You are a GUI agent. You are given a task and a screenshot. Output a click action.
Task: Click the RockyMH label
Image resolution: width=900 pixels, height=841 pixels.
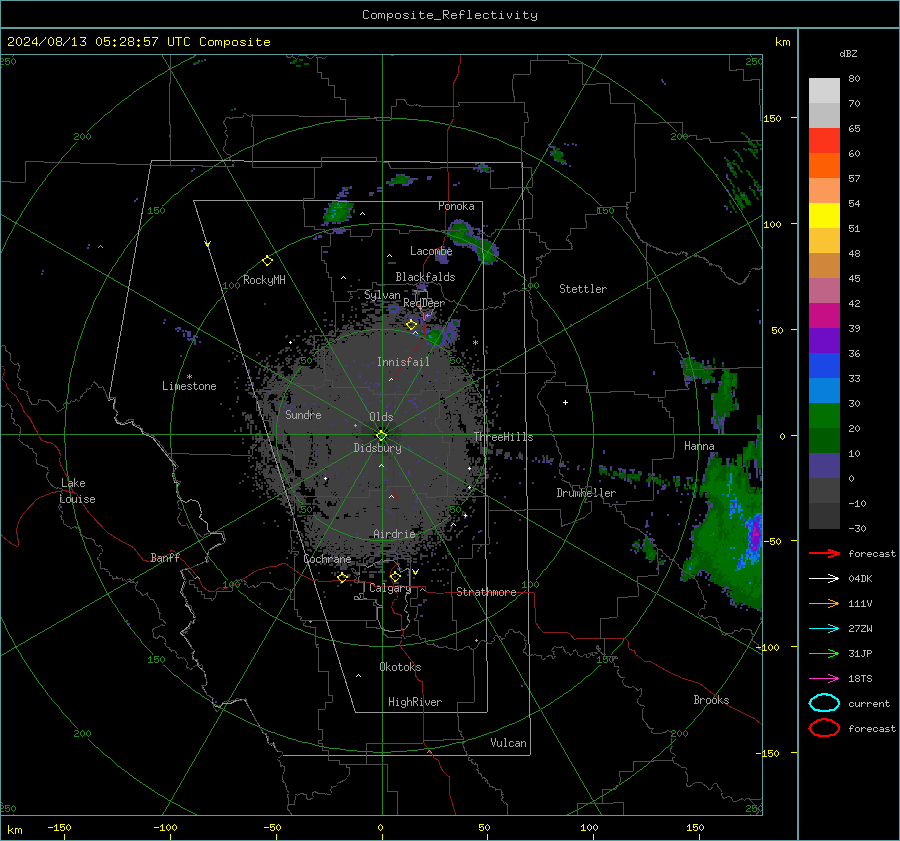pos(264,280)
